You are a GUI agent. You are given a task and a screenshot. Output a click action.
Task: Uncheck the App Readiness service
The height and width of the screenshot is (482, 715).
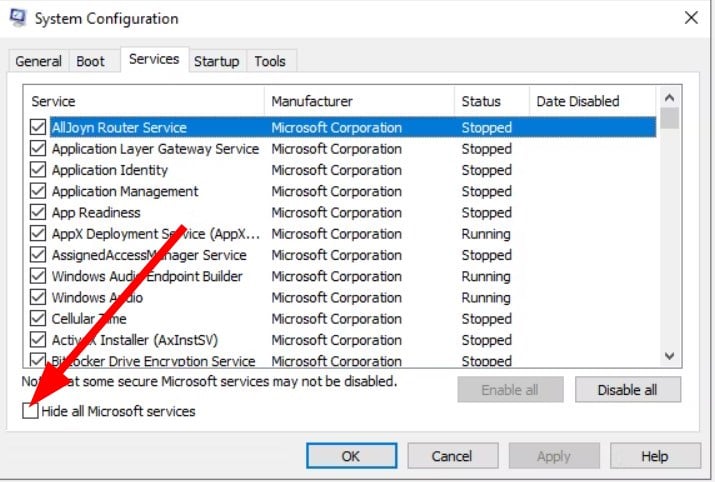[x=38, y=213]
